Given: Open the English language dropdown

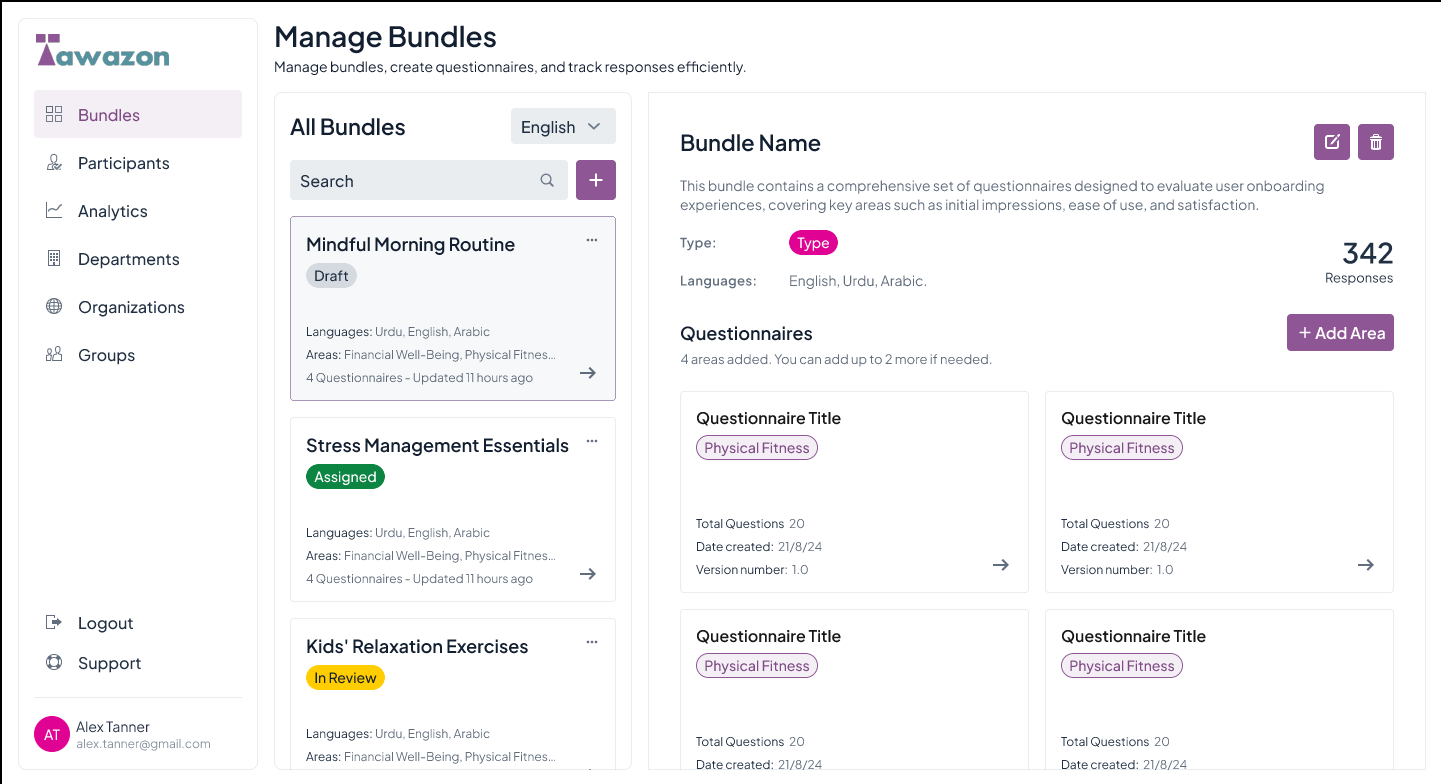Looking at the screenshot, I should (x=562, y=127).
